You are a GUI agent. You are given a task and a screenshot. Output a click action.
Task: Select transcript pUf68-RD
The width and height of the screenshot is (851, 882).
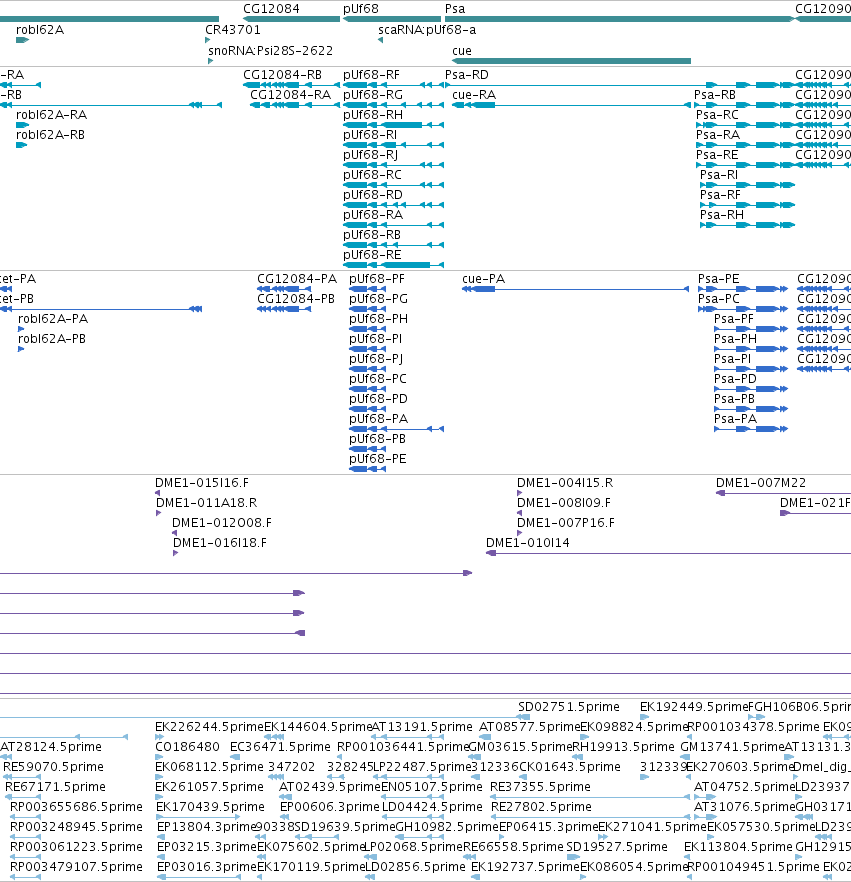(373, 195)
